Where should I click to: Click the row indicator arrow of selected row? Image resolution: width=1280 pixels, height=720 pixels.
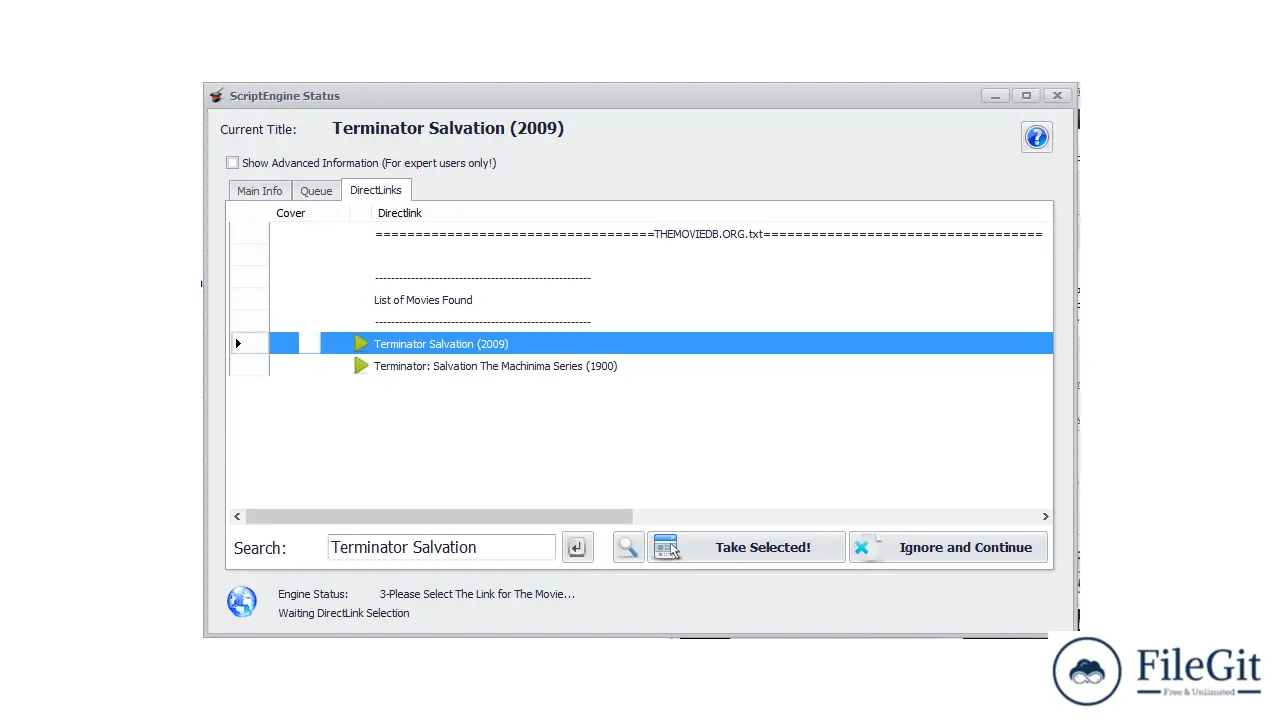coord(238,344)
